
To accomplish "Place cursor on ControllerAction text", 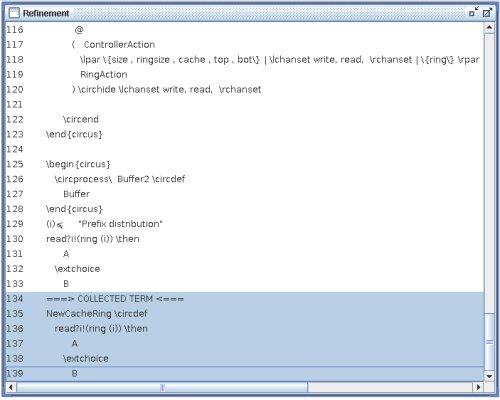I will 119,45.
